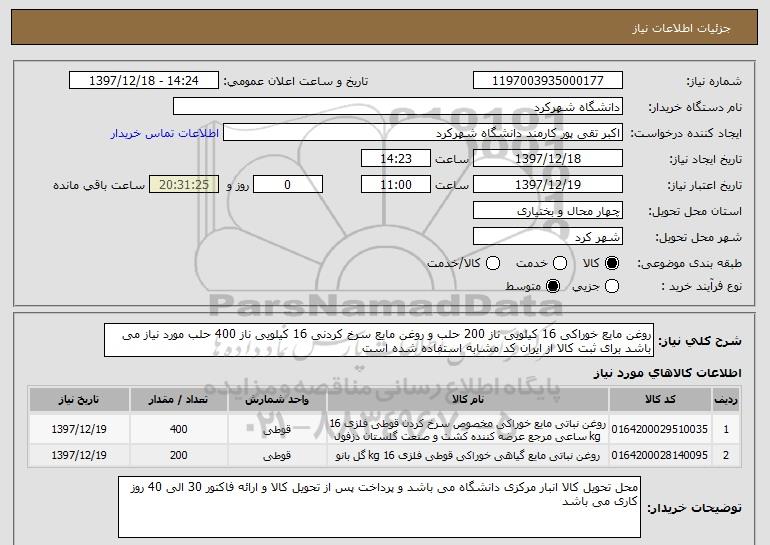770x545 pixels.
Task: Click the province field چهار محال و بختیاری
Action: coord(548,211)
